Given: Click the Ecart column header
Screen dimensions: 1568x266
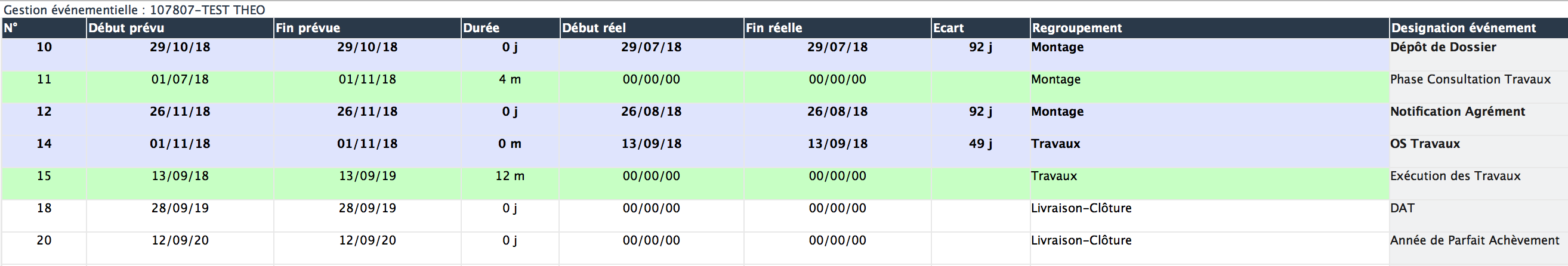Looking at the screenshot, I should pos(980,28).
